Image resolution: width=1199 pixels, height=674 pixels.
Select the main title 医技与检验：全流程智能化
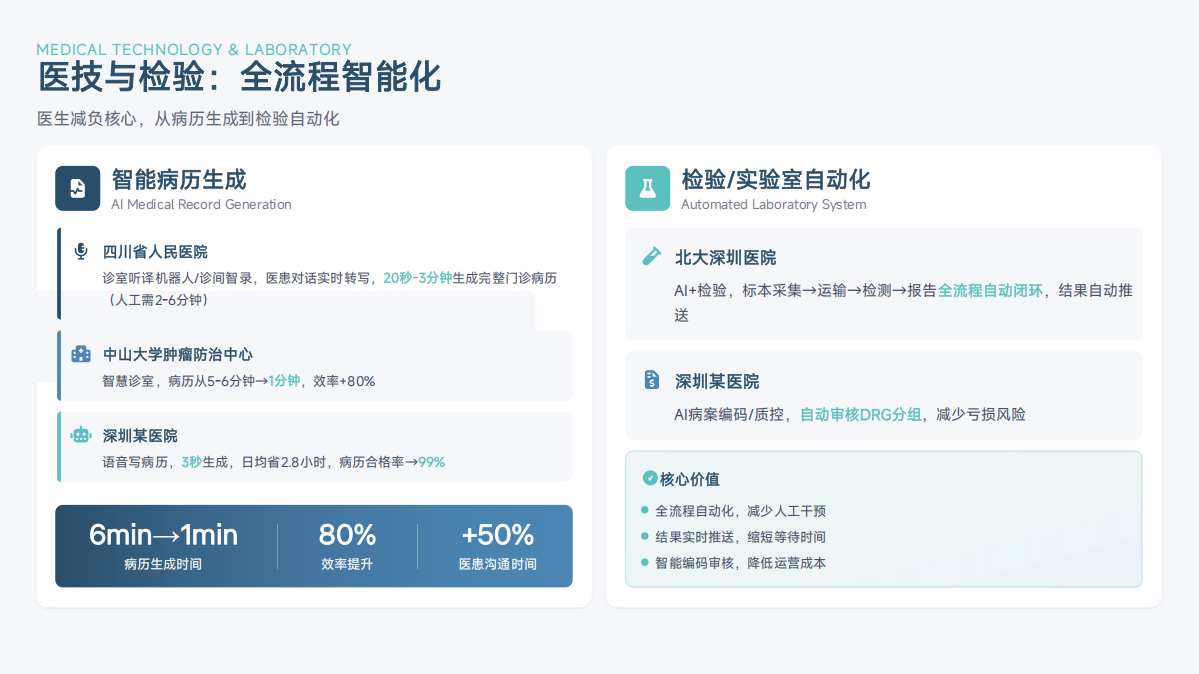click(x=239, y=78)
